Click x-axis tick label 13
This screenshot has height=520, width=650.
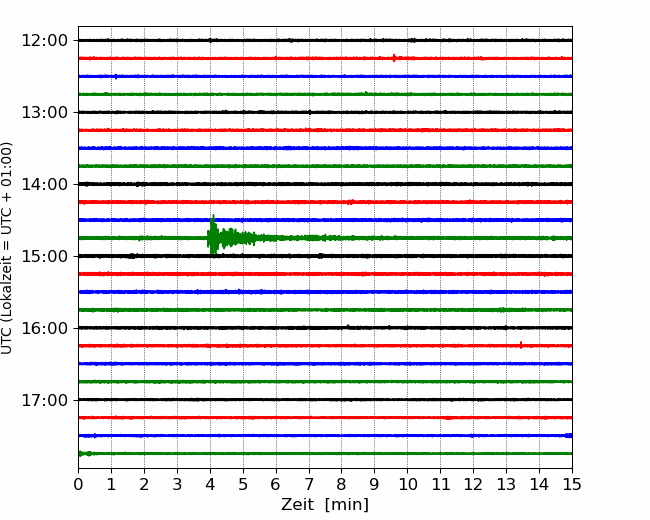[x=506, y=484]
